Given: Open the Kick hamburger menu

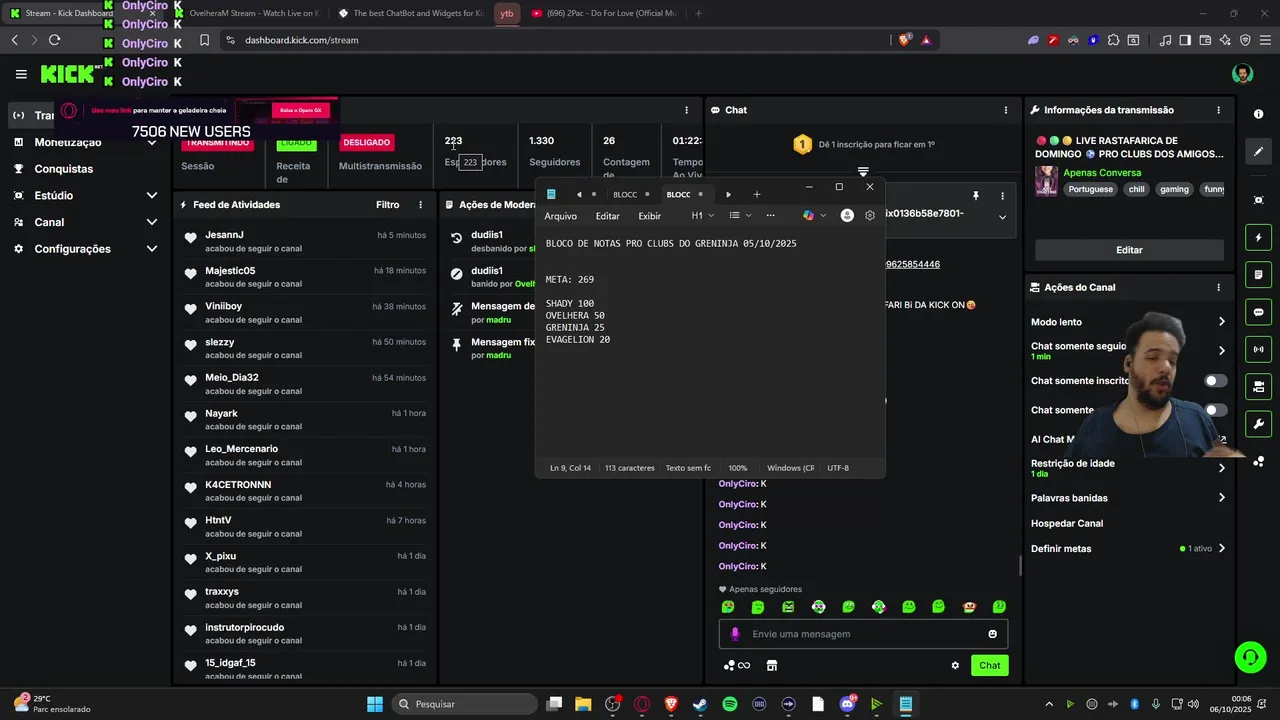Looking at the screenshot, I should (x=21, y=74).
